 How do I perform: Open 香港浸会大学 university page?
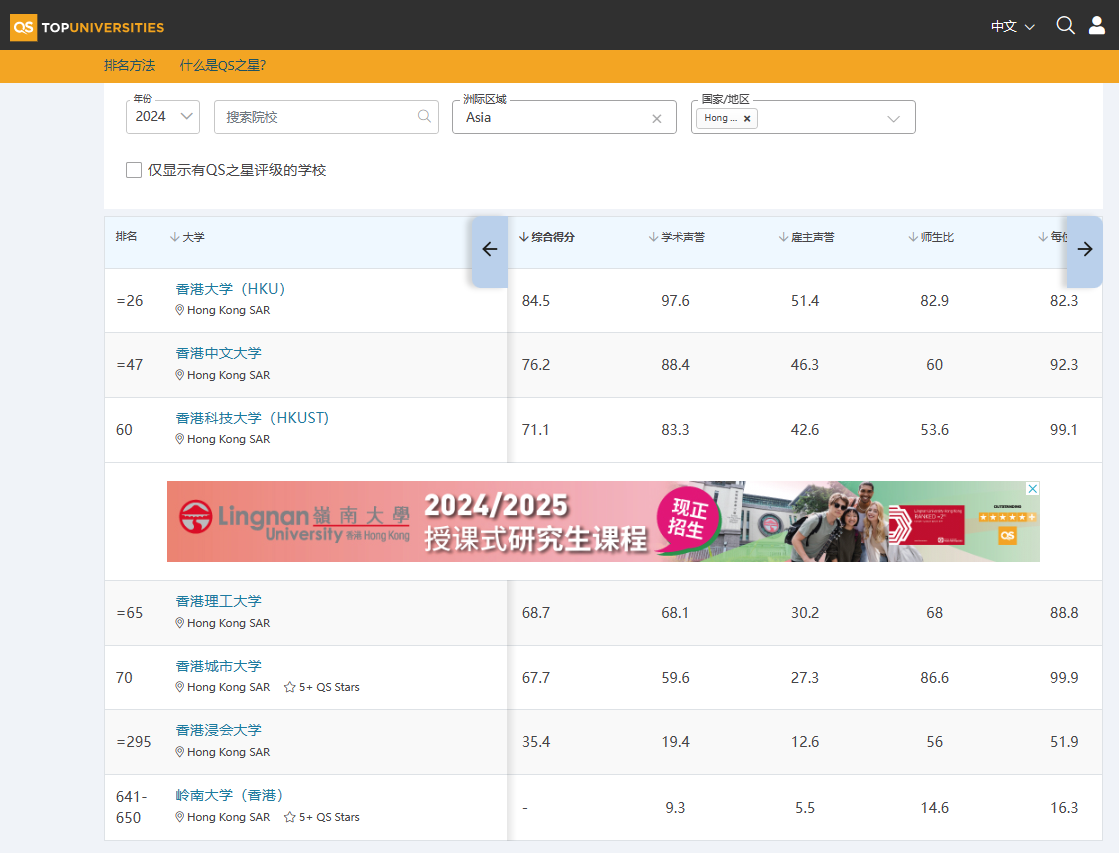[x=218, y=730]
